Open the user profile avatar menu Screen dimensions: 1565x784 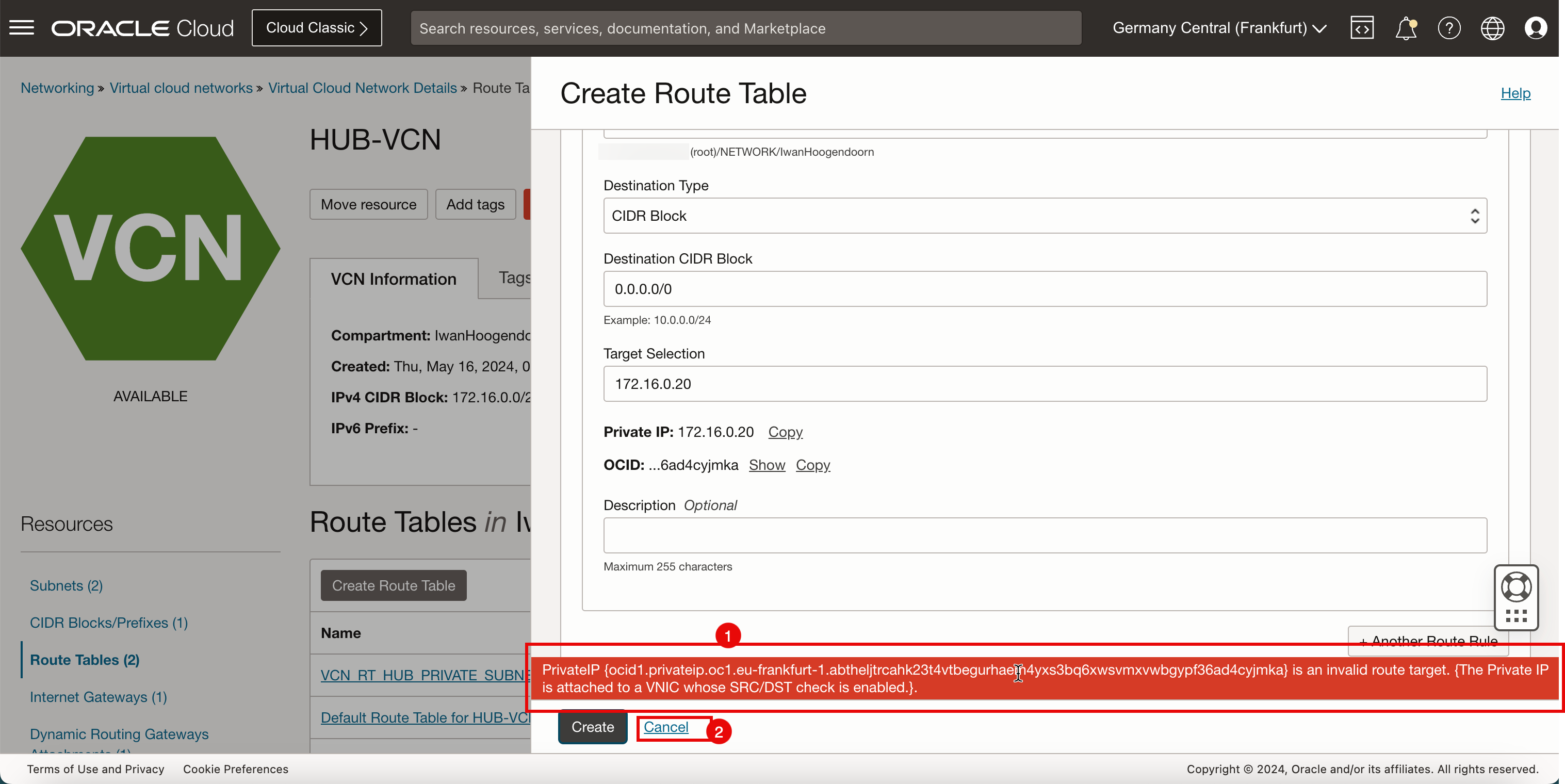[1535, 28]
